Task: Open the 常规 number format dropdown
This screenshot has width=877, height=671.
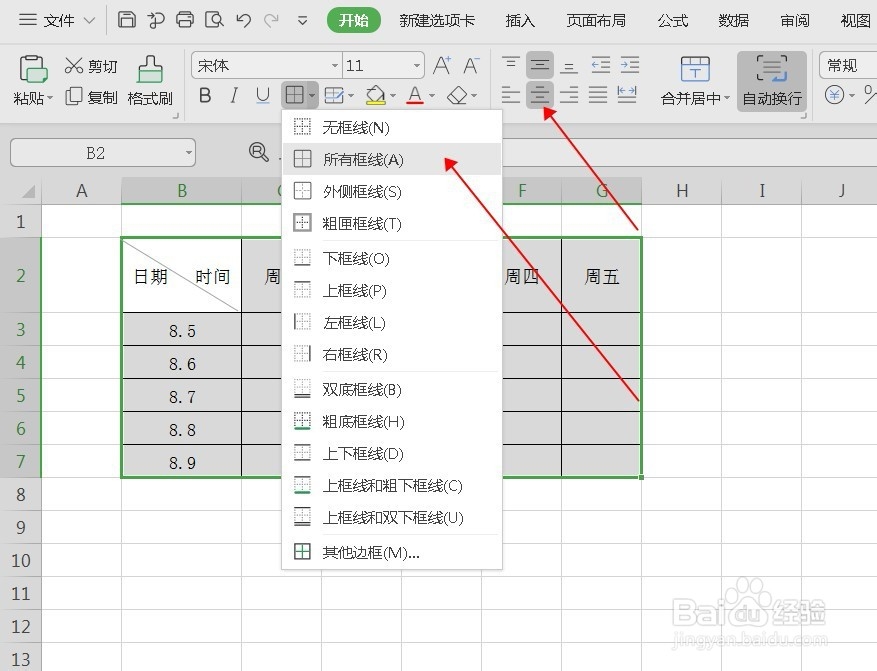Action: pos(843,64)
